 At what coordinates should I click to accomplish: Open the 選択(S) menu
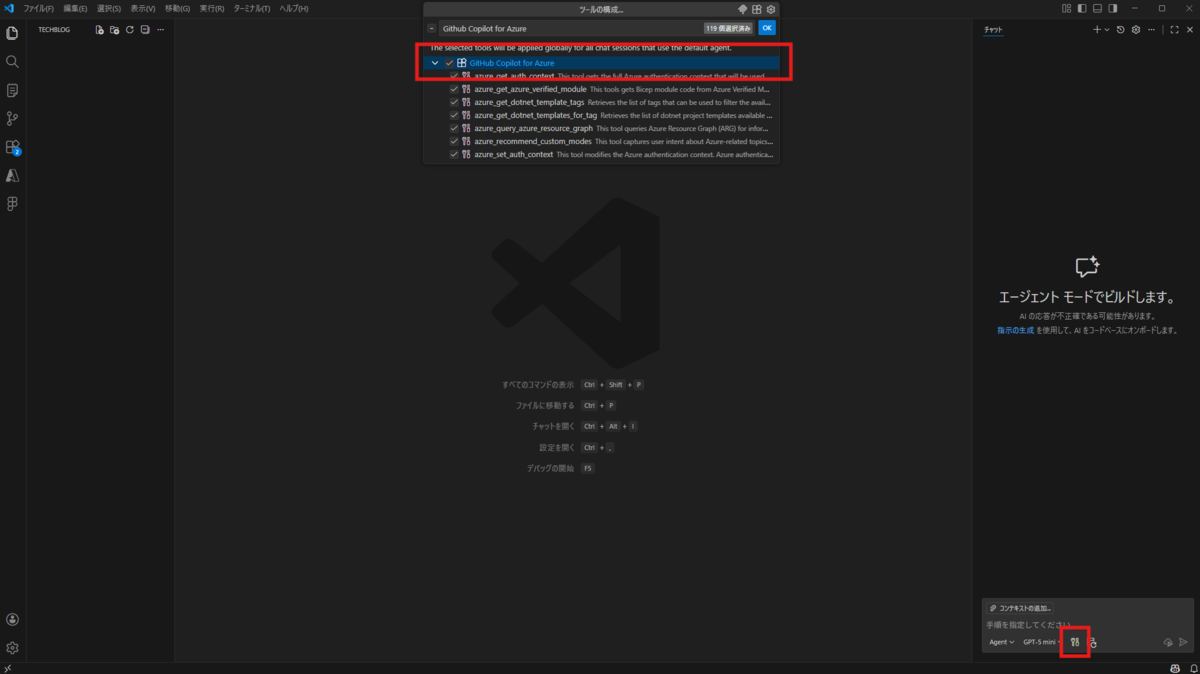click(x=109, y=8)
